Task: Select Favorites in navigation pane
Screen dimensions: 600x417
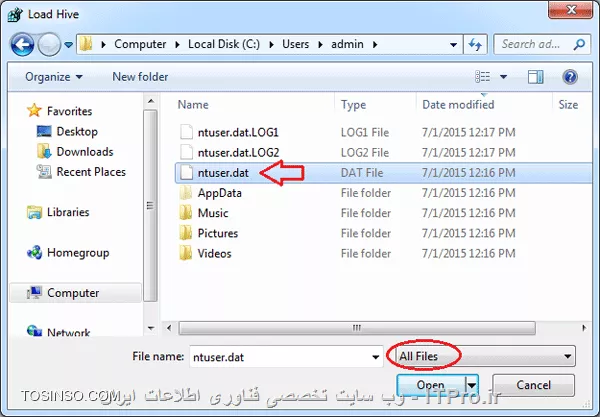Action: pyautogui.click(x=69, y=111)
